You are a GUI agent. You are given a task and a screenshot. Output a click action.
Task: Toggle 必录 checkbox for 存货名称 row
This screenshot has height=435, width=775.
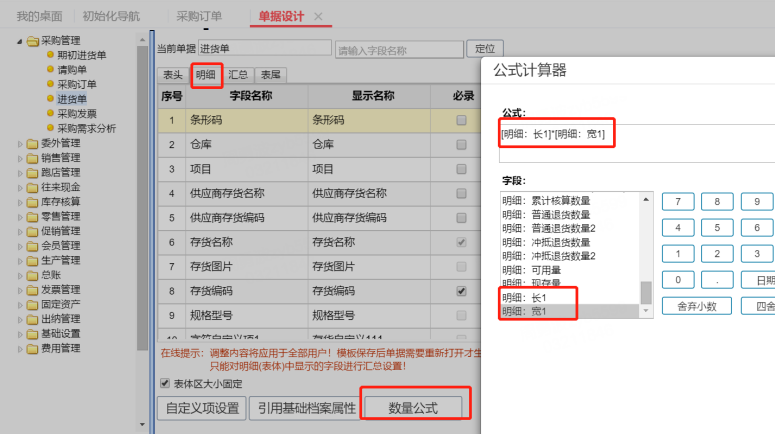[461, 242]
